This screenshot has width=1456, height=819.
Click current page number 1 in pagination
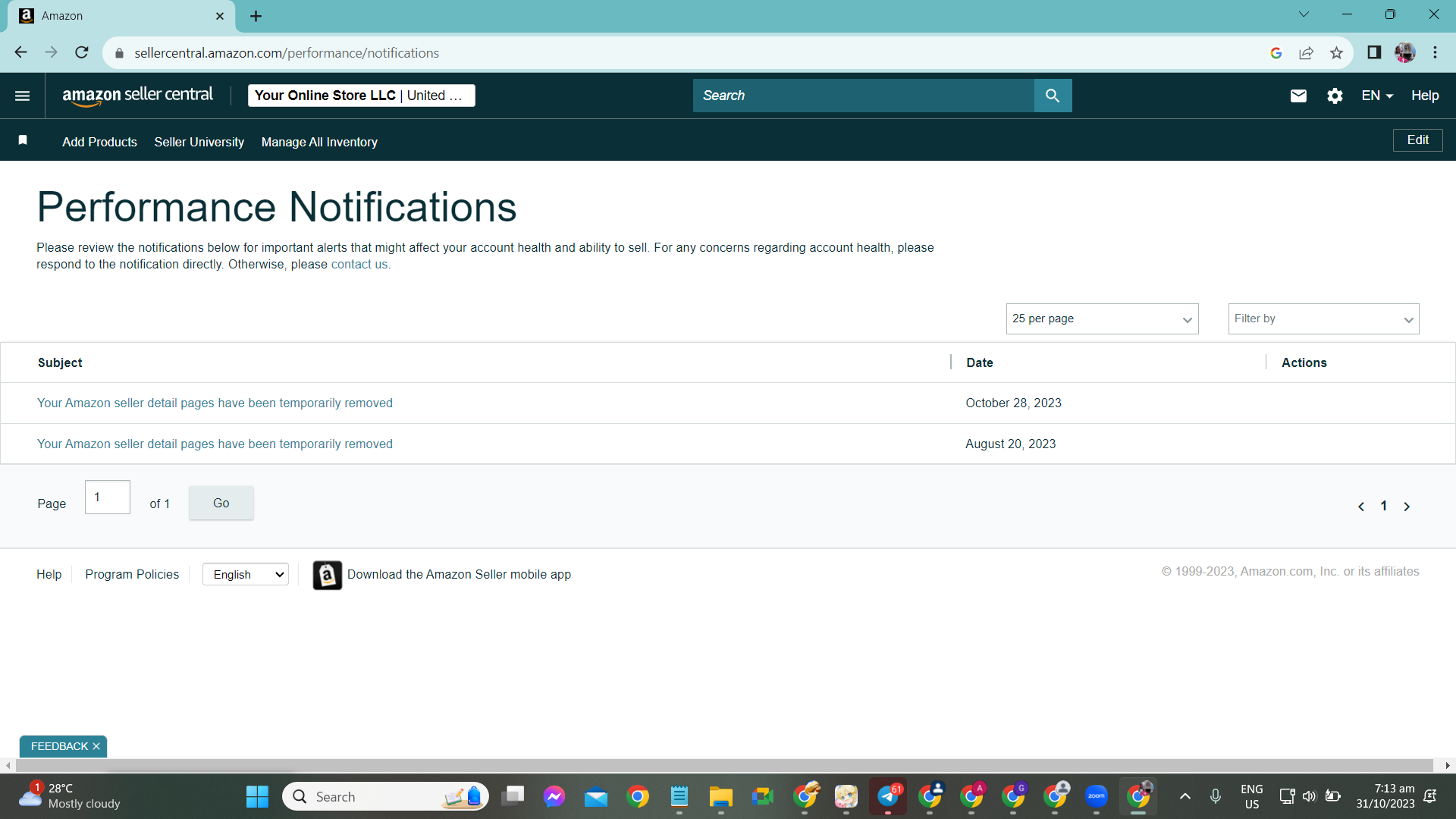point(1384,506)
